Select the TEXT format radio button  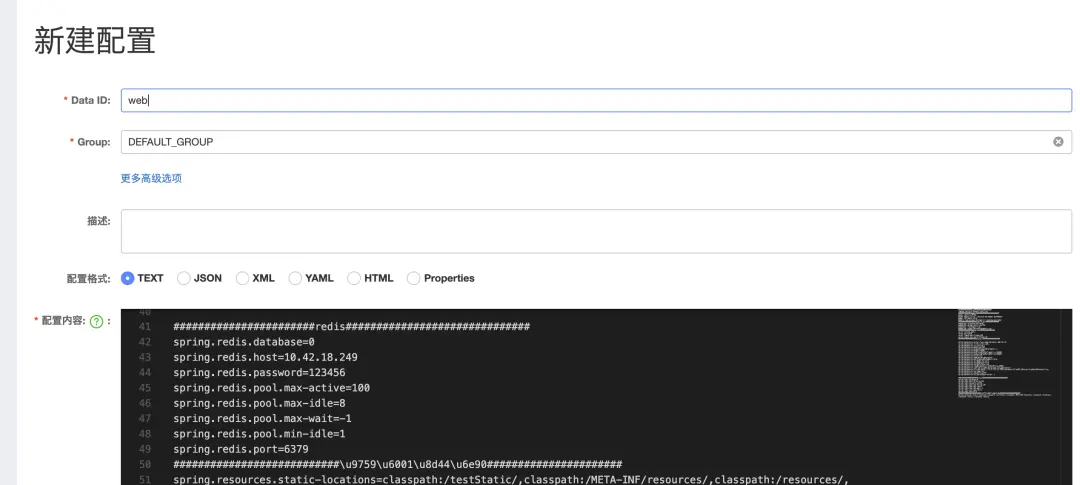[127, 278]
